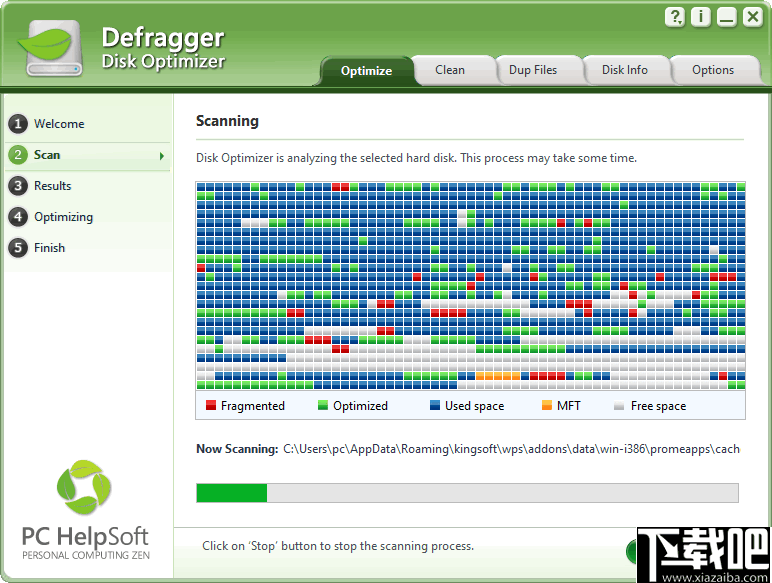Click the 'Defragger' title text

(163, 38)
